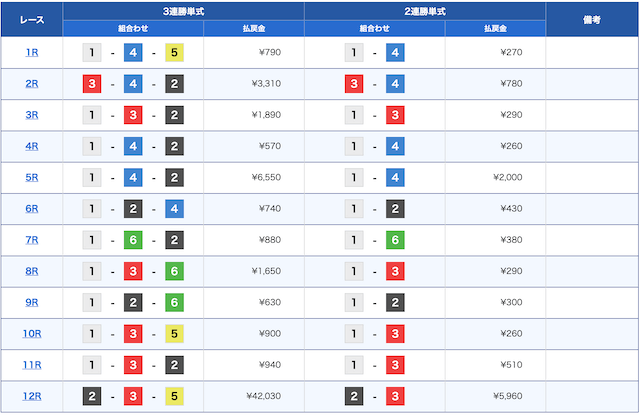640x415 pixels.
Task: Open the 12R race link
Action: pos(32,396)
